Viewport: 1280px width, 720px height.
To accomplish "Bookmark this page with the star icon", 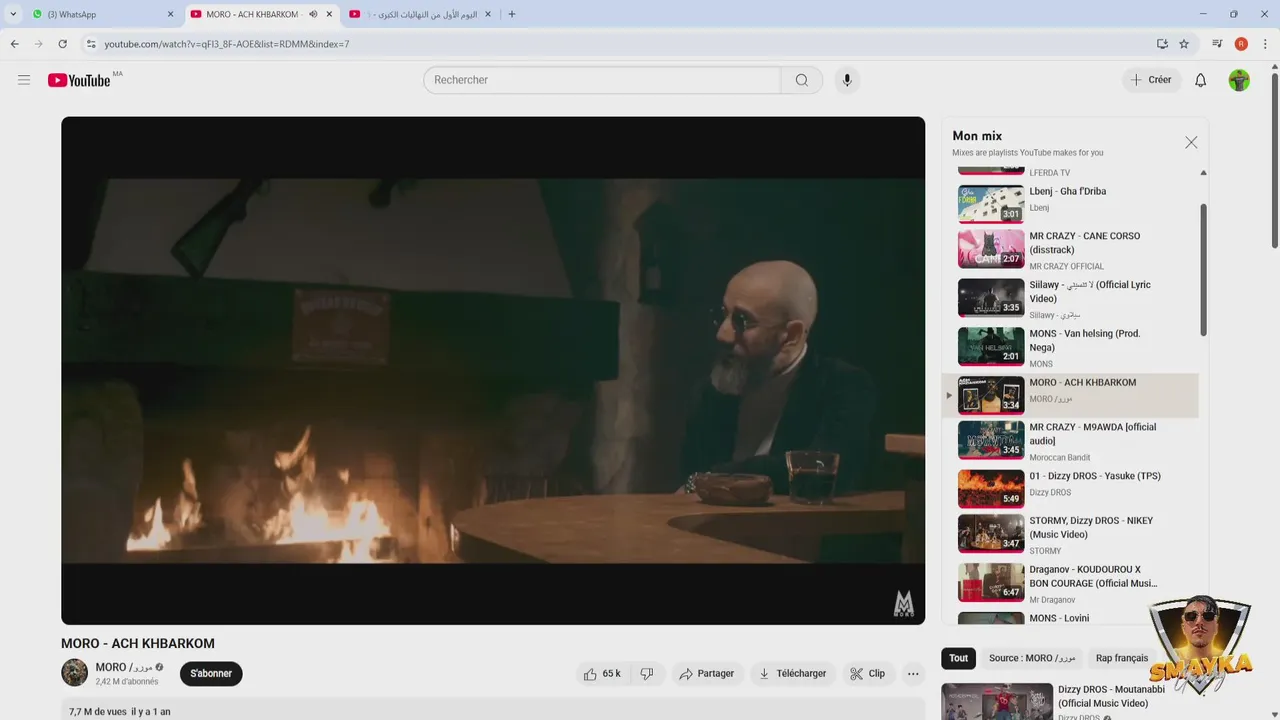I will (x=1184, y=44).
